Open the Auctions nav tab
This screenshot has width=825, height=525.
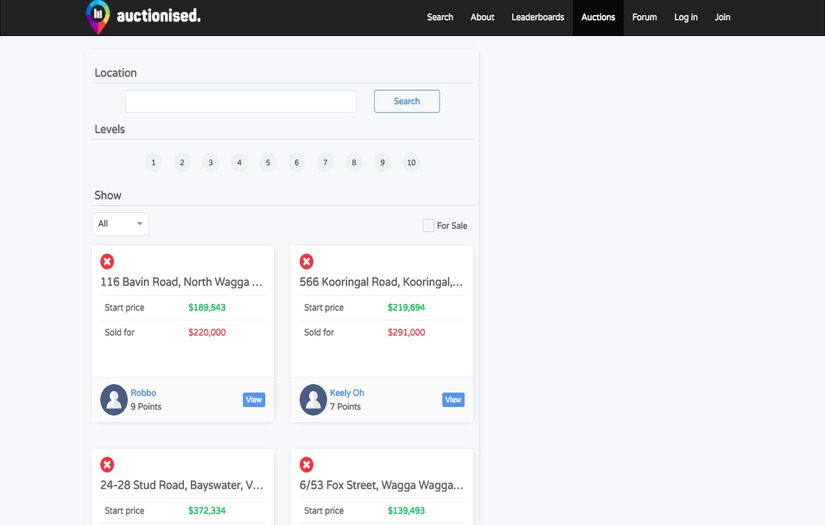(x=598, y=17)
